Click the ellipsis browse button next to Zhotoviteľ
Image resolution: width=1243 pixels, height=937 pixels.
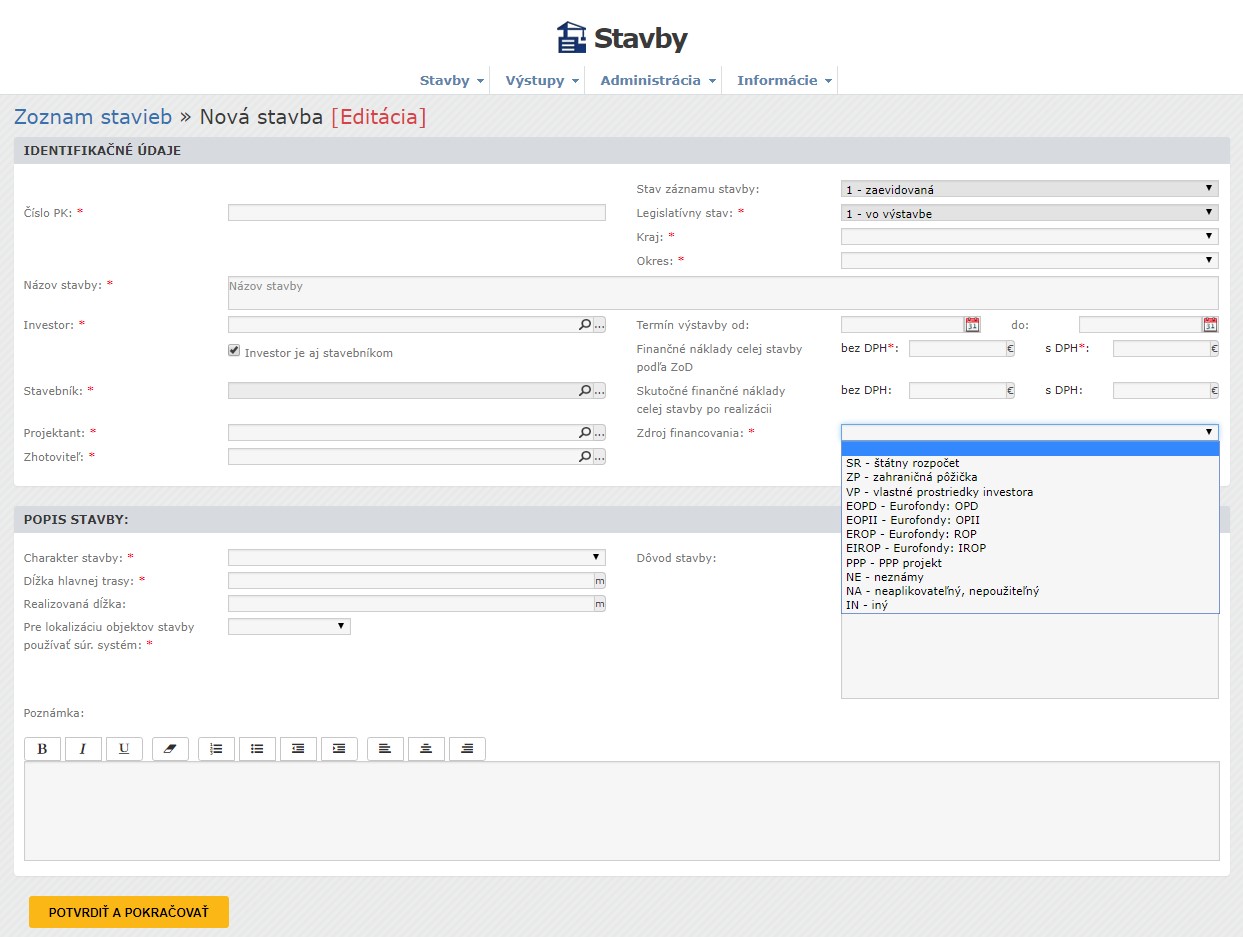(599, 457)
